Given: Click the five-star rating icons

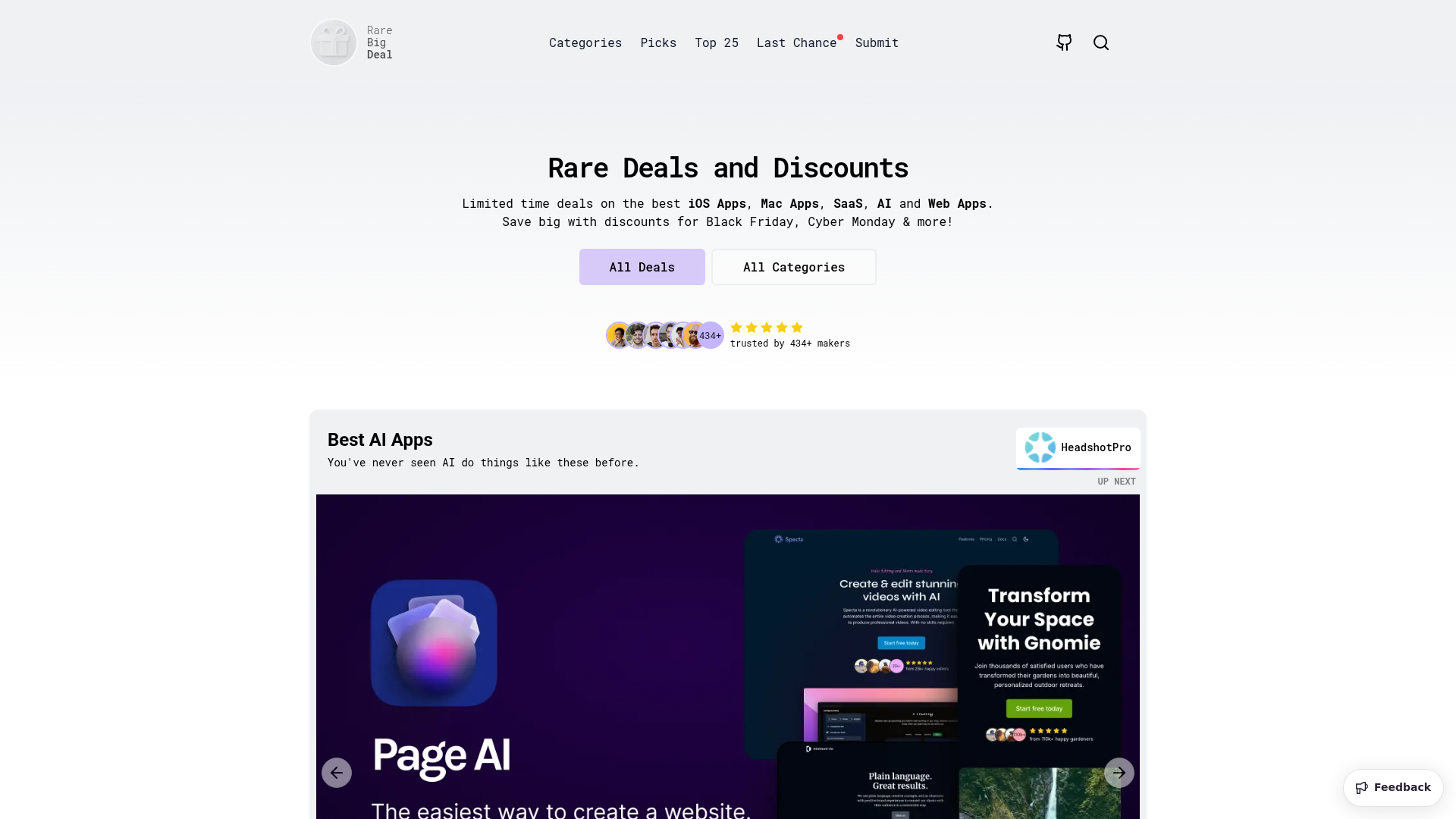Looking at the screenshot, I should pos(767,328).
